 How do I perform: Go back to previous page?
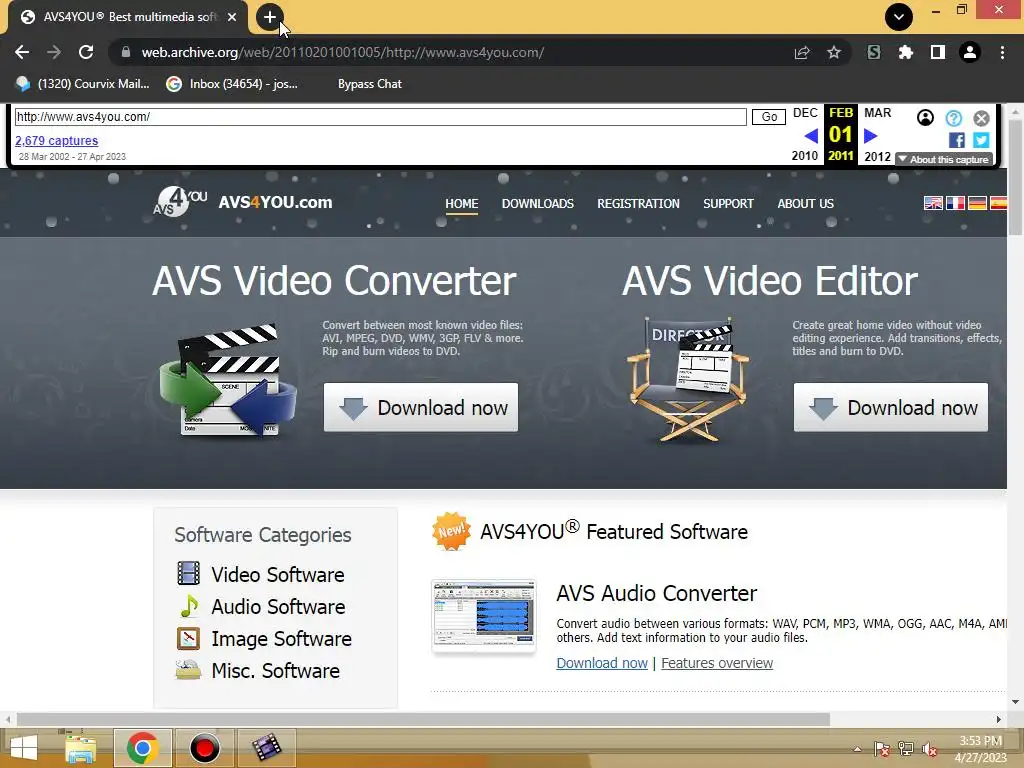pos(22,52)
